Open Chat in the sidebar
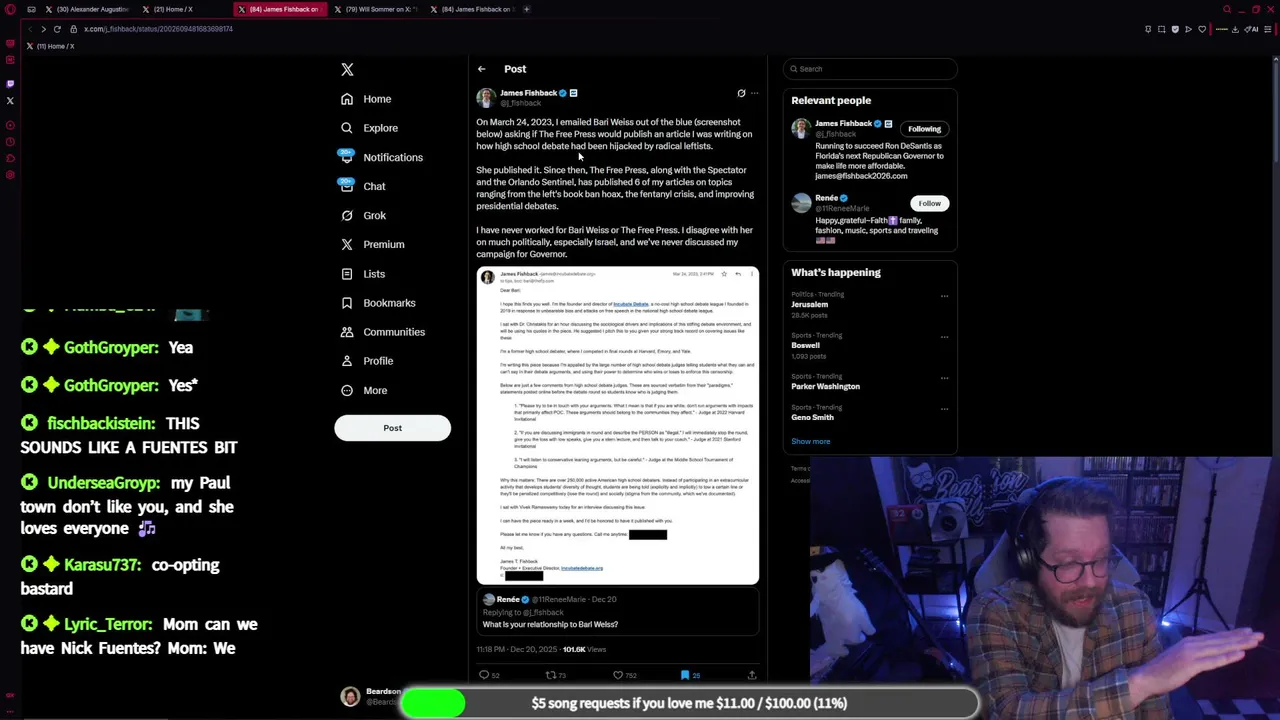The width and height of the screenshot is (1280, 720). tap(363, 186)
